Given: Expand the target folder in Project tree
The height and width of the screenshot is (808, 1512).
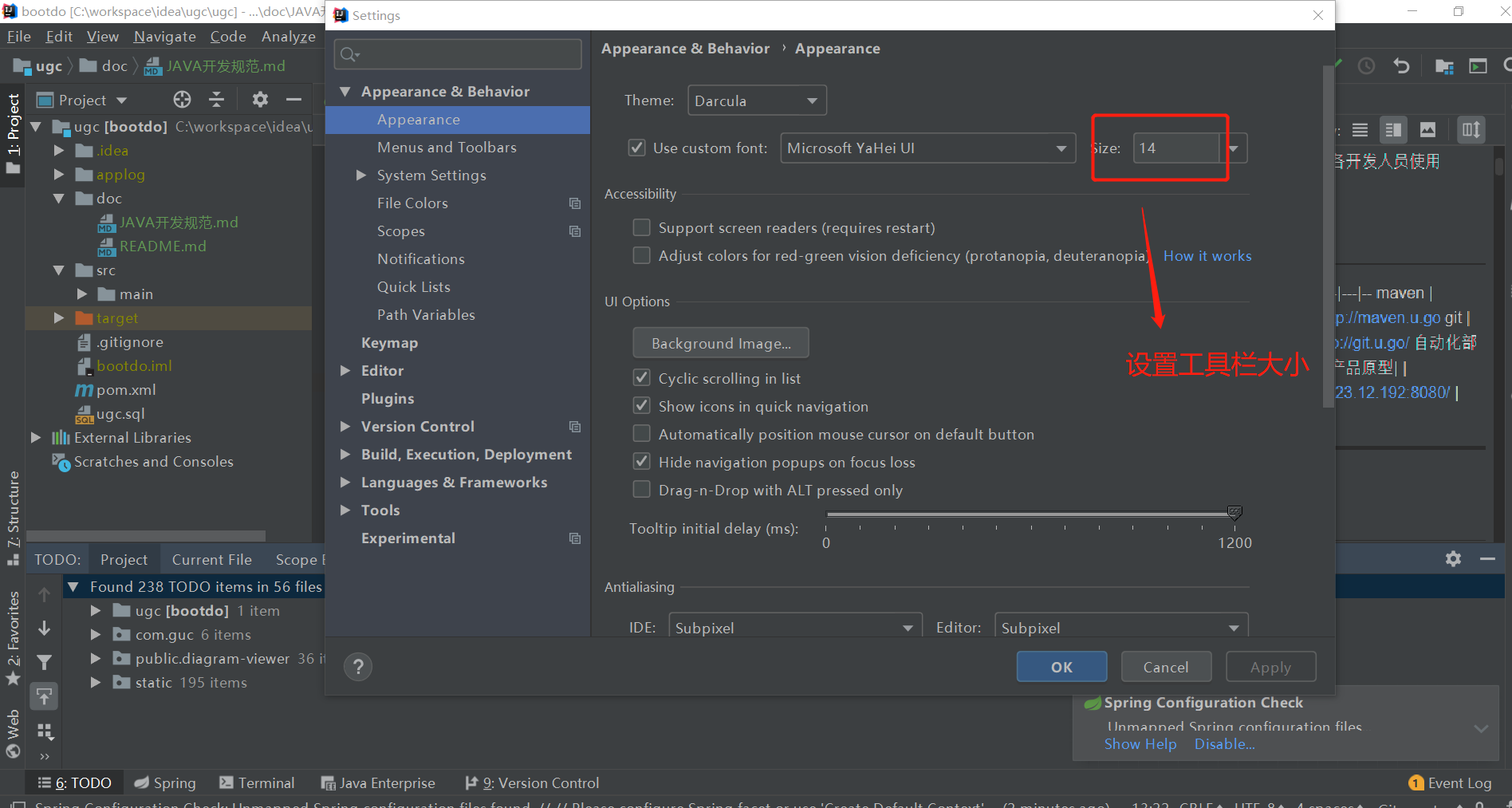Looking at the screenshot, I should [59, 317].
